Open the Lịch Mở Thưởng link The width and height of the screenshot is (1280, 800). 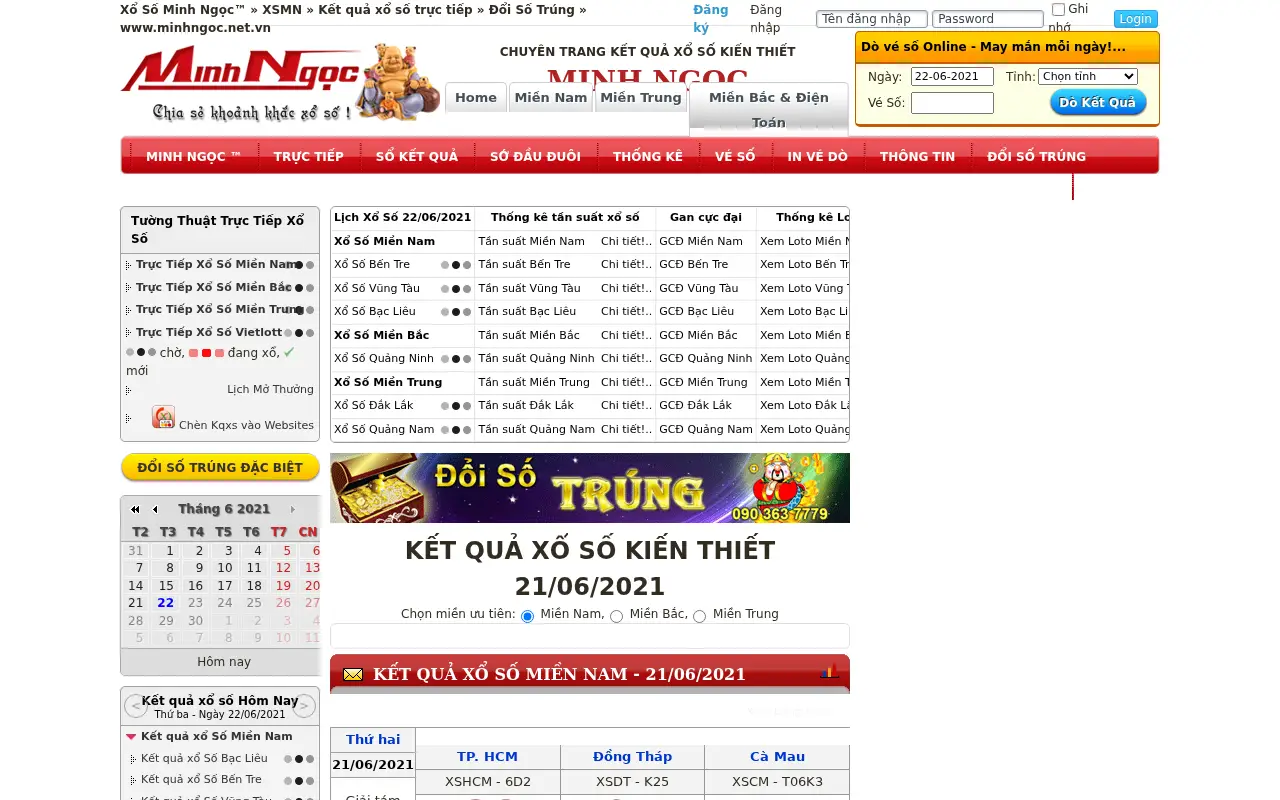[270, 389]
